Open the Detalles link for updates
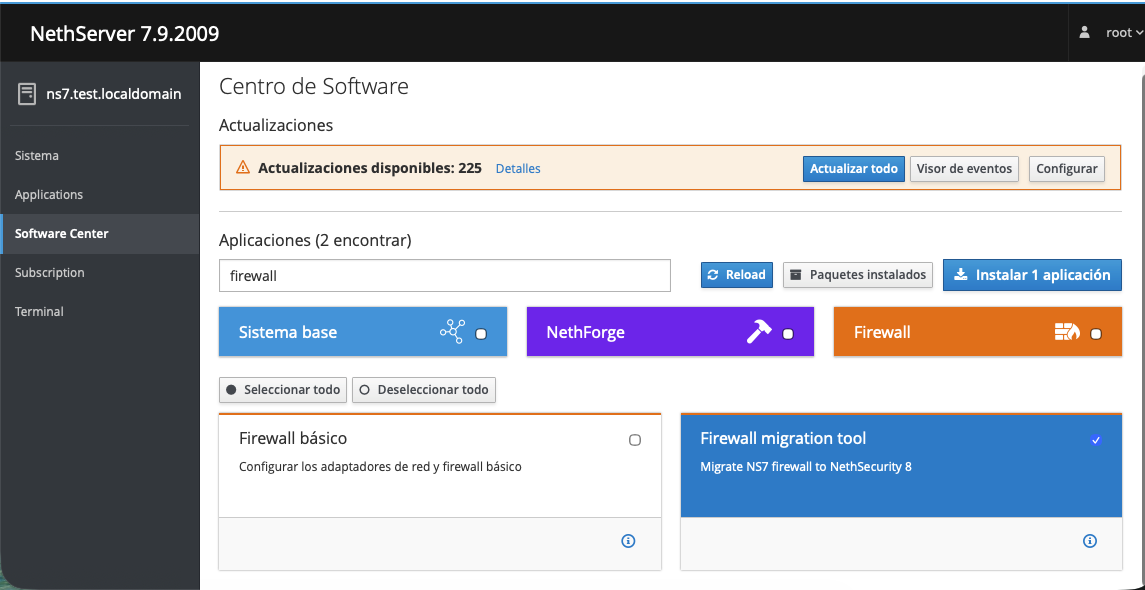1145x590 pixels. [x=518, y=169]
